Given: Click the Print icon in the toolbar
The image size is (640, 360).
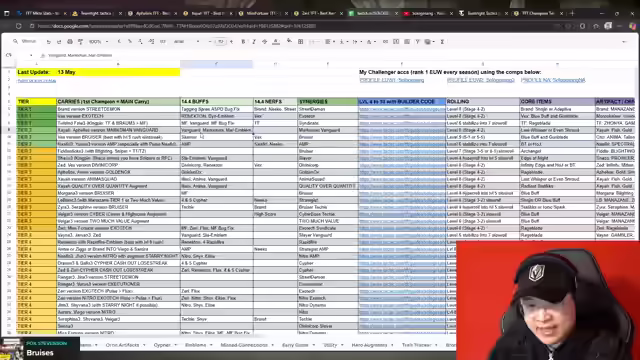Looking at the screenshot, I should (x=70, y=42).
